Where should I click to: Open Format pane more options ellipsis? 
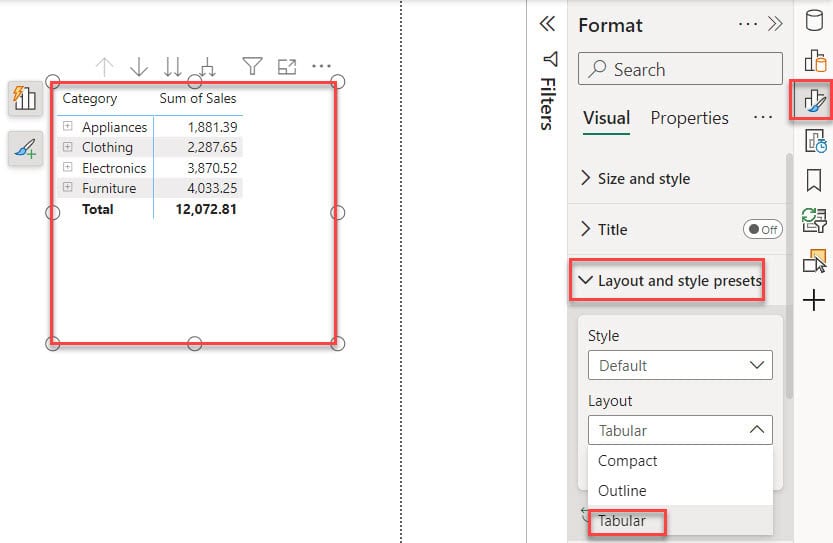(x=747, y=24)
